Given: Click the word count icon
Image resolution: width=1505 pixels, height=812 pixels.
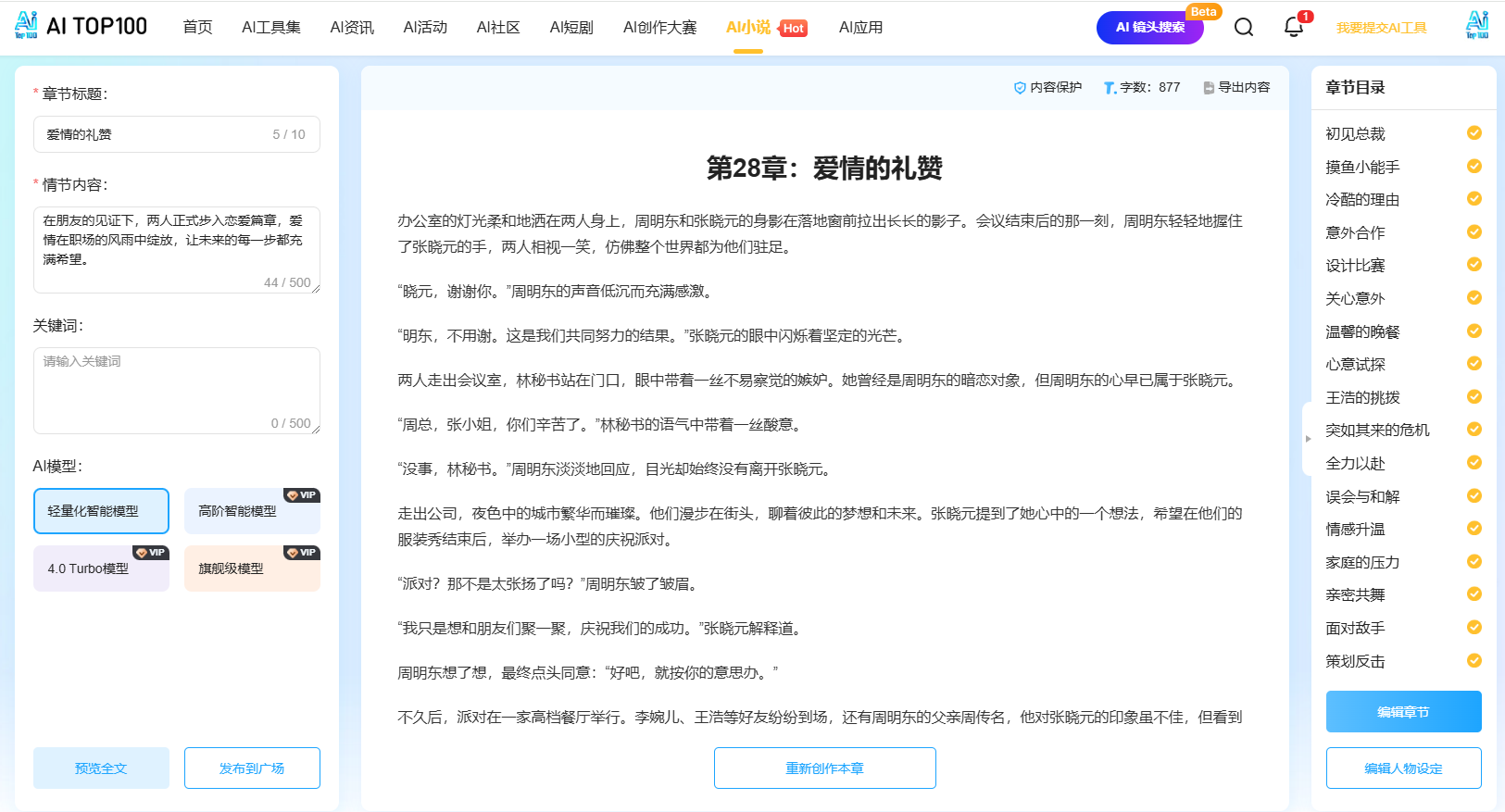Looking at the screenshot, I should click(1110, 88).
